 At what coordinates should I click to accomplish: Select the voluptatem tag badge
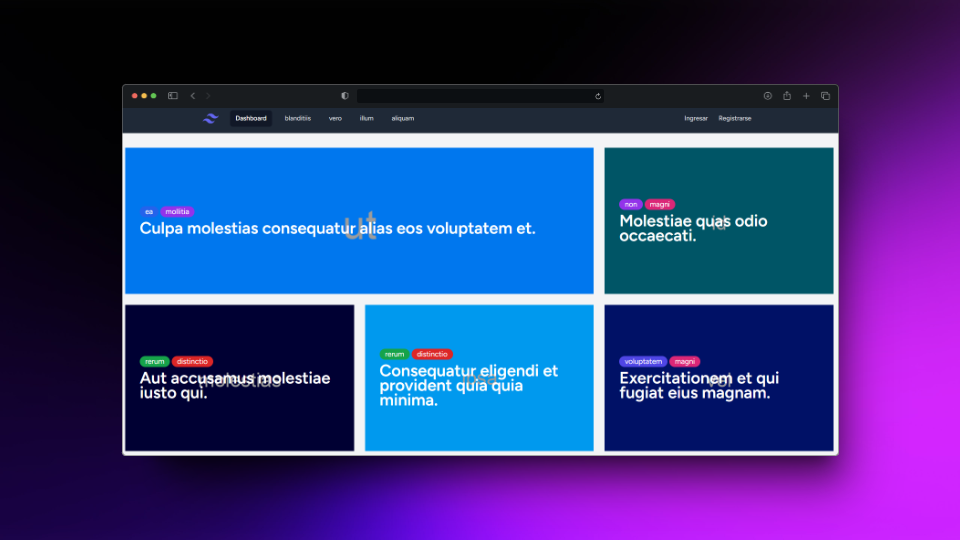643,362
